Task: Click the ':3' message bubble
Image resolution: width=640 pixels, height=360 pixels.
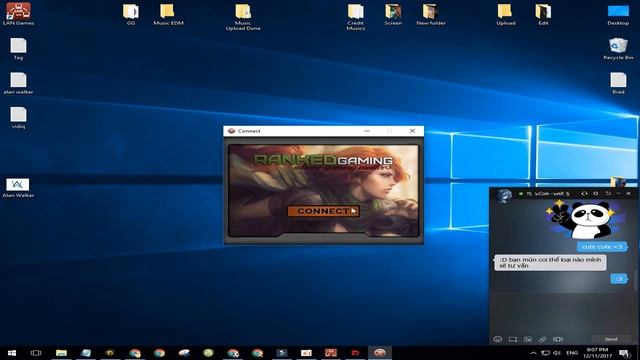Action: point(619,279)
